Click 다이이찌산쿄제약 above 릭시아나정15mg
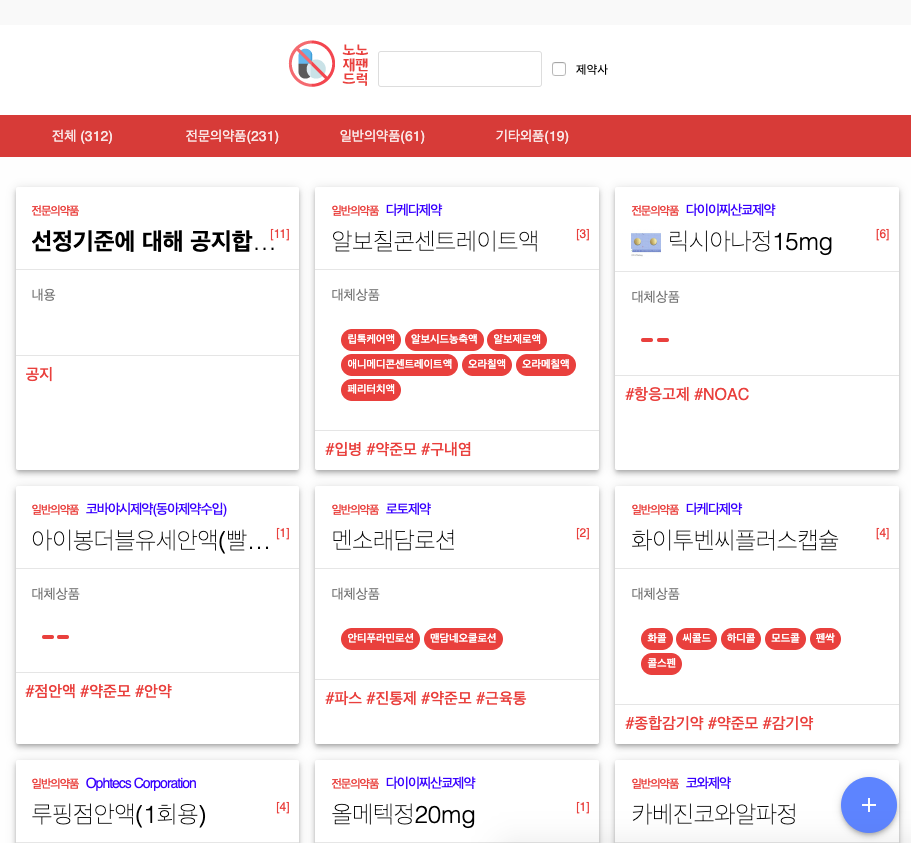Viewport: 911px width, 843px height. tap(730, 210)
